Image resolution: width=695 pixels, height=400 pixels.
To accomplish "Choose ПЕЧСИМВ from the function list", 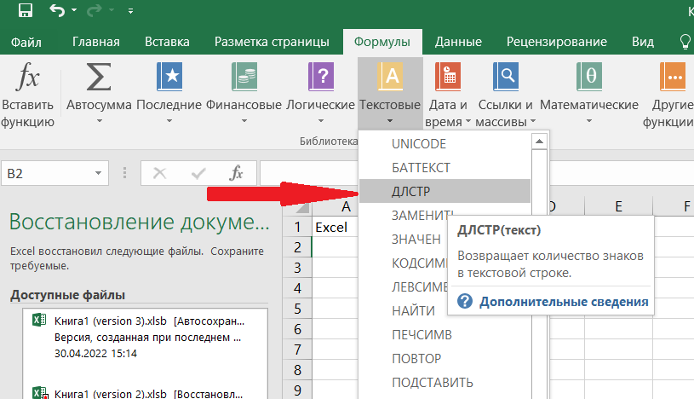I will [x=445, y=335].
